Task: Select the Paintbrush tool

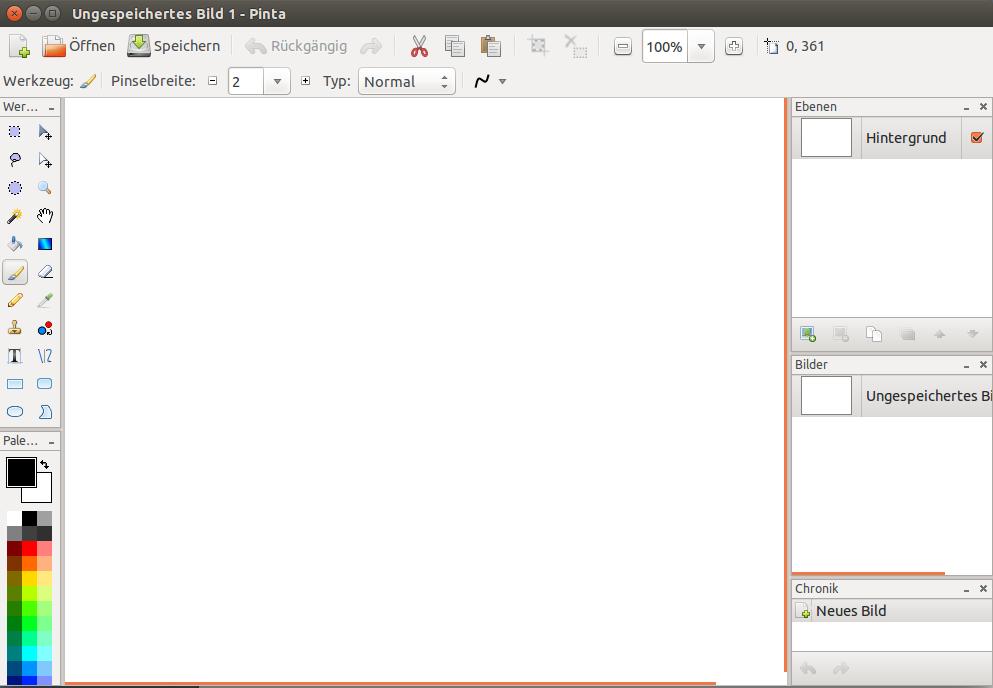Action: click(15, 272)
